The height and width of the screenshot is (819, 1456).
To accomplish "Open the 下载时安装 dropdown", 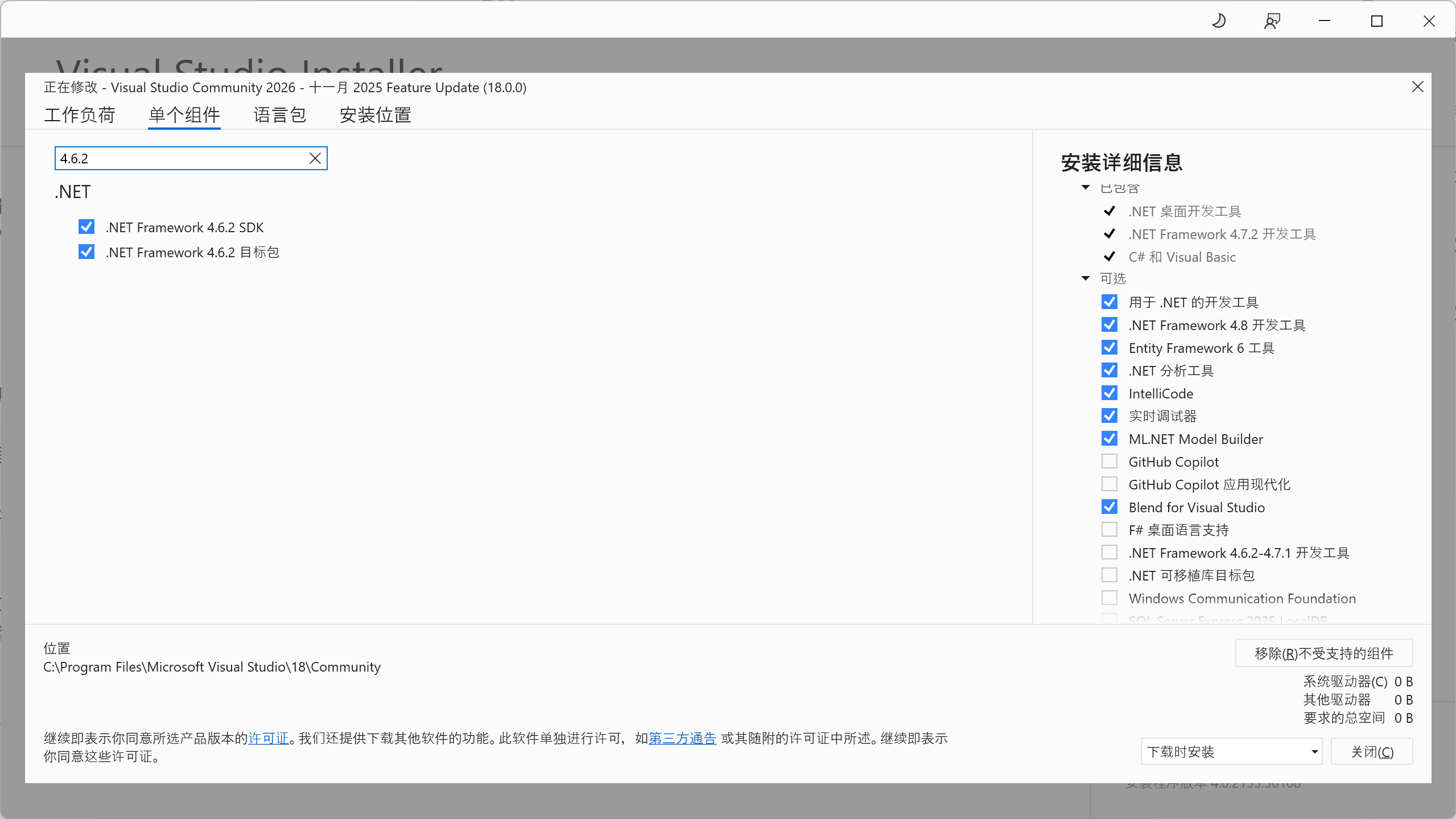I will point(1231,751).
